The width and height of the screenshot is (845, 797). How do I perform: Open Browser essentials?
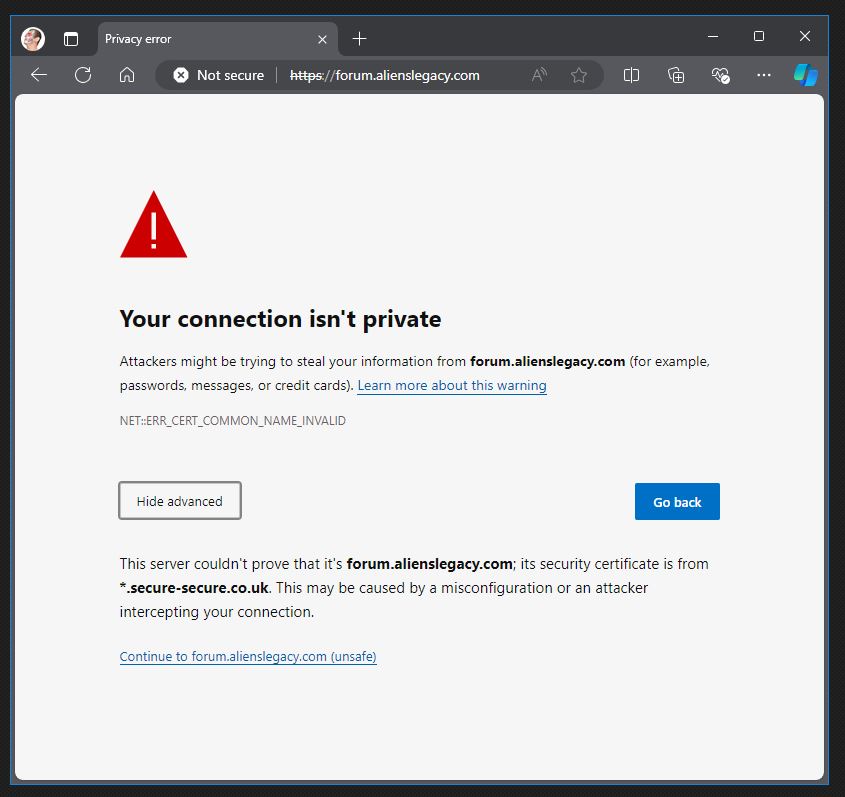(720, 75)
